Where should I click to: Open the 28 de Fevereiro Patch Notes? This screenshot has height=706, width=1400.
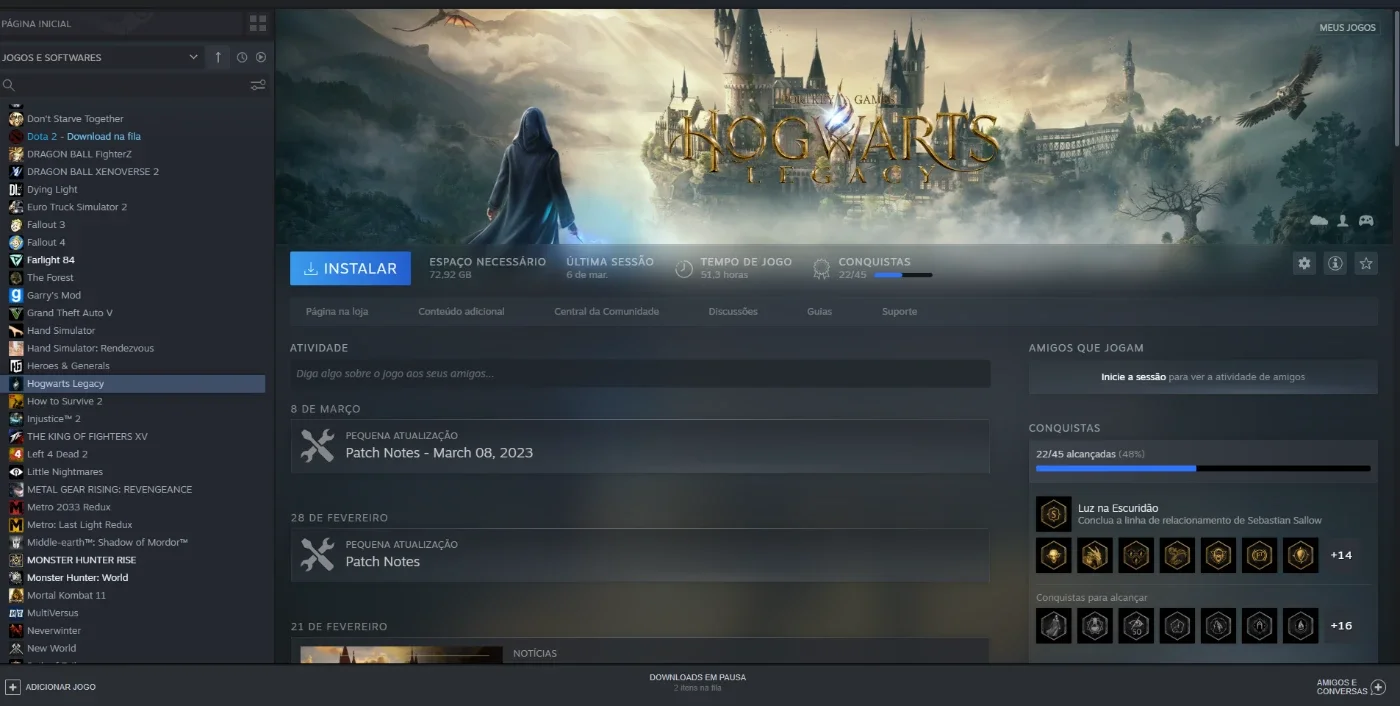pos(383,562)
